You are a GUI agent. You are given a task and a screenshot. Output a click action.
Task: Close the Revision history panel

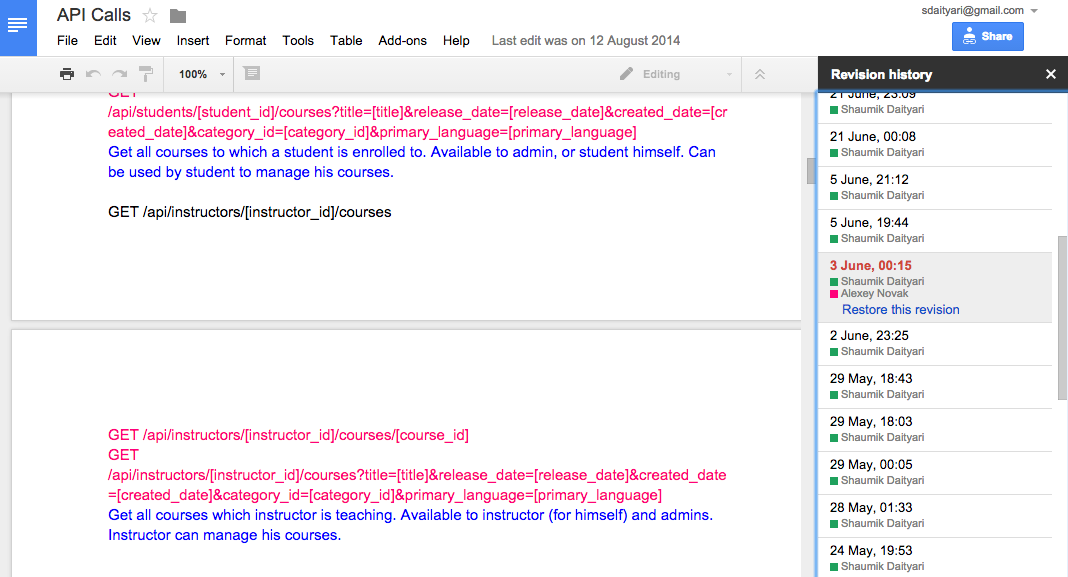click(1051, 74)
